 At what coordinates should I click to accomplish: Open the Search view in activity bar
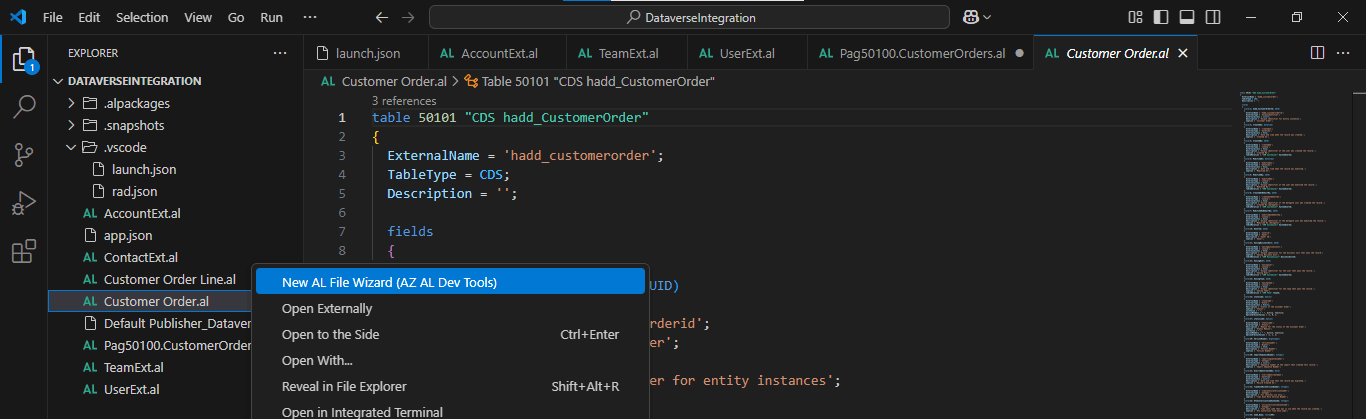[x=24, y=107]
